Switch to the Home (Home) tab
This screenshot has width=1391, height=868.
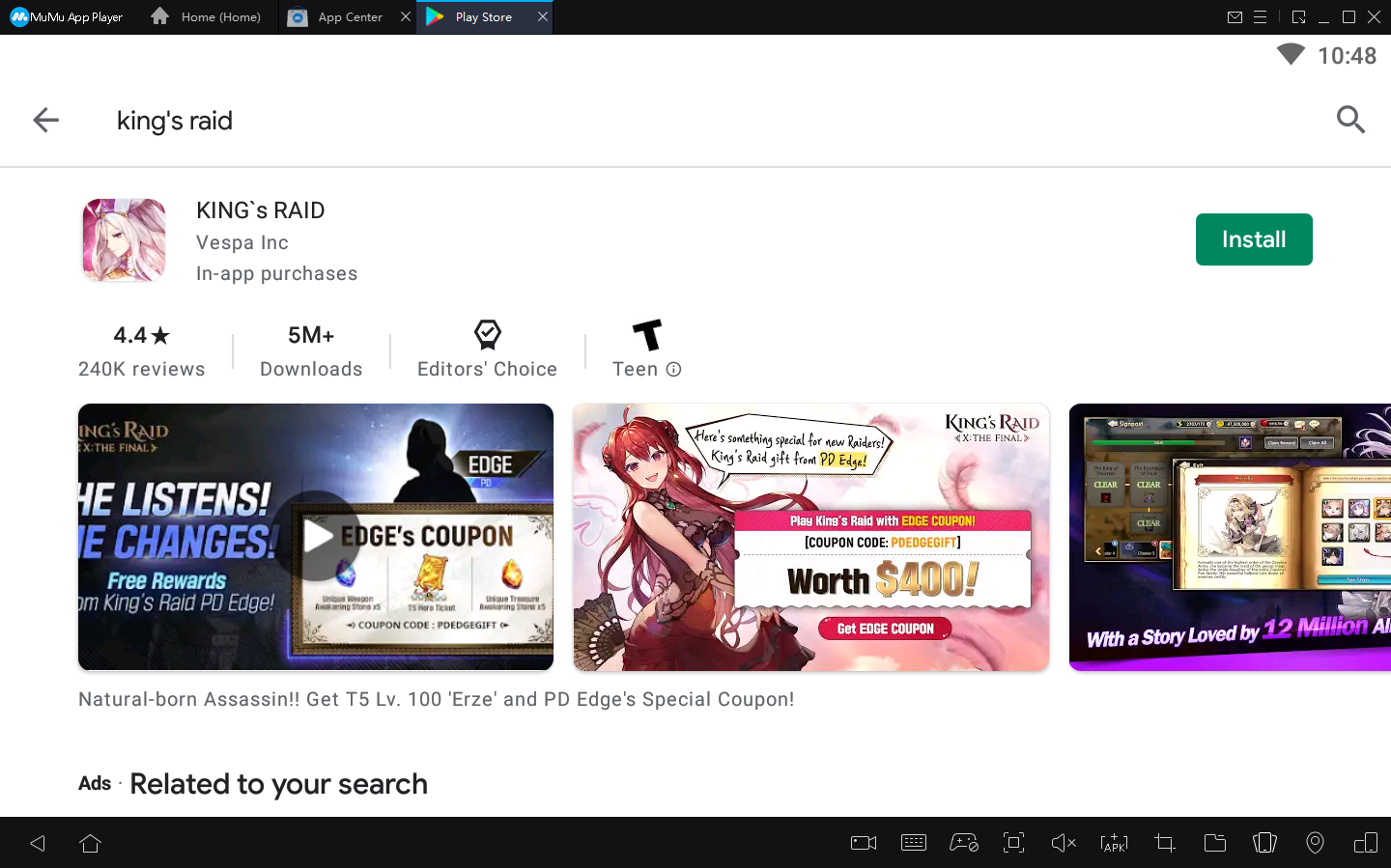coord(206,17)
